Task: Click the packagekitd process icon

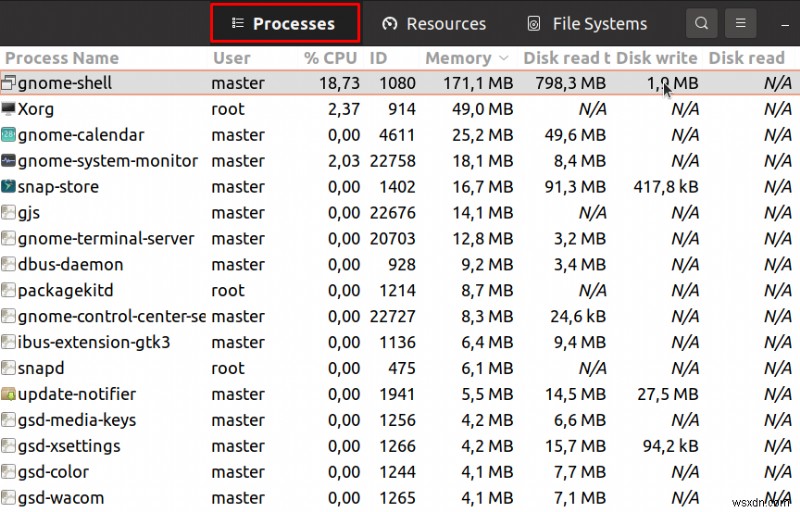Action: tap(8, 290)
